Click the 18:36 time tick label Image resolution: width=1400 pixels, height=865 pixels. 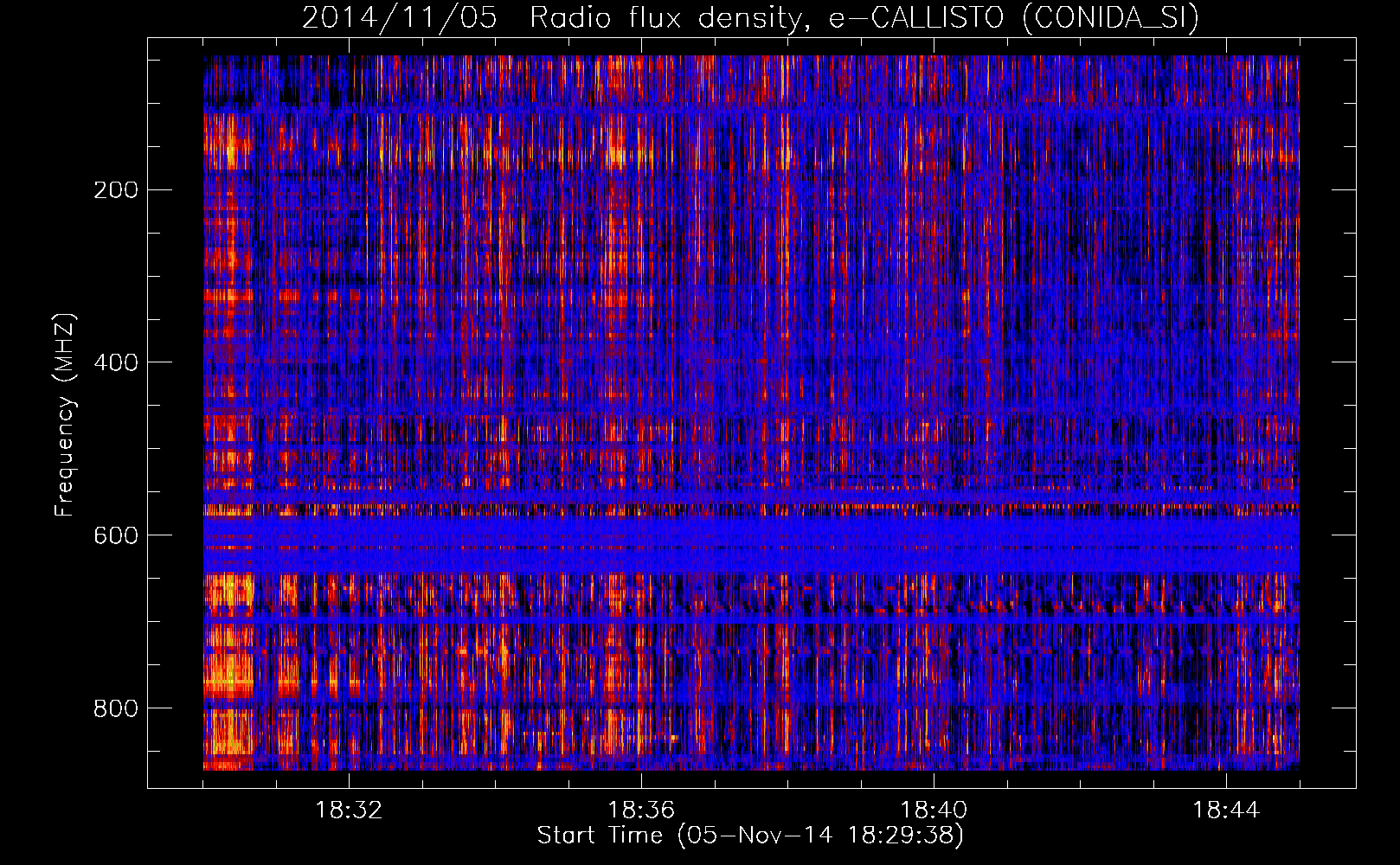click(x=641, y=811)
